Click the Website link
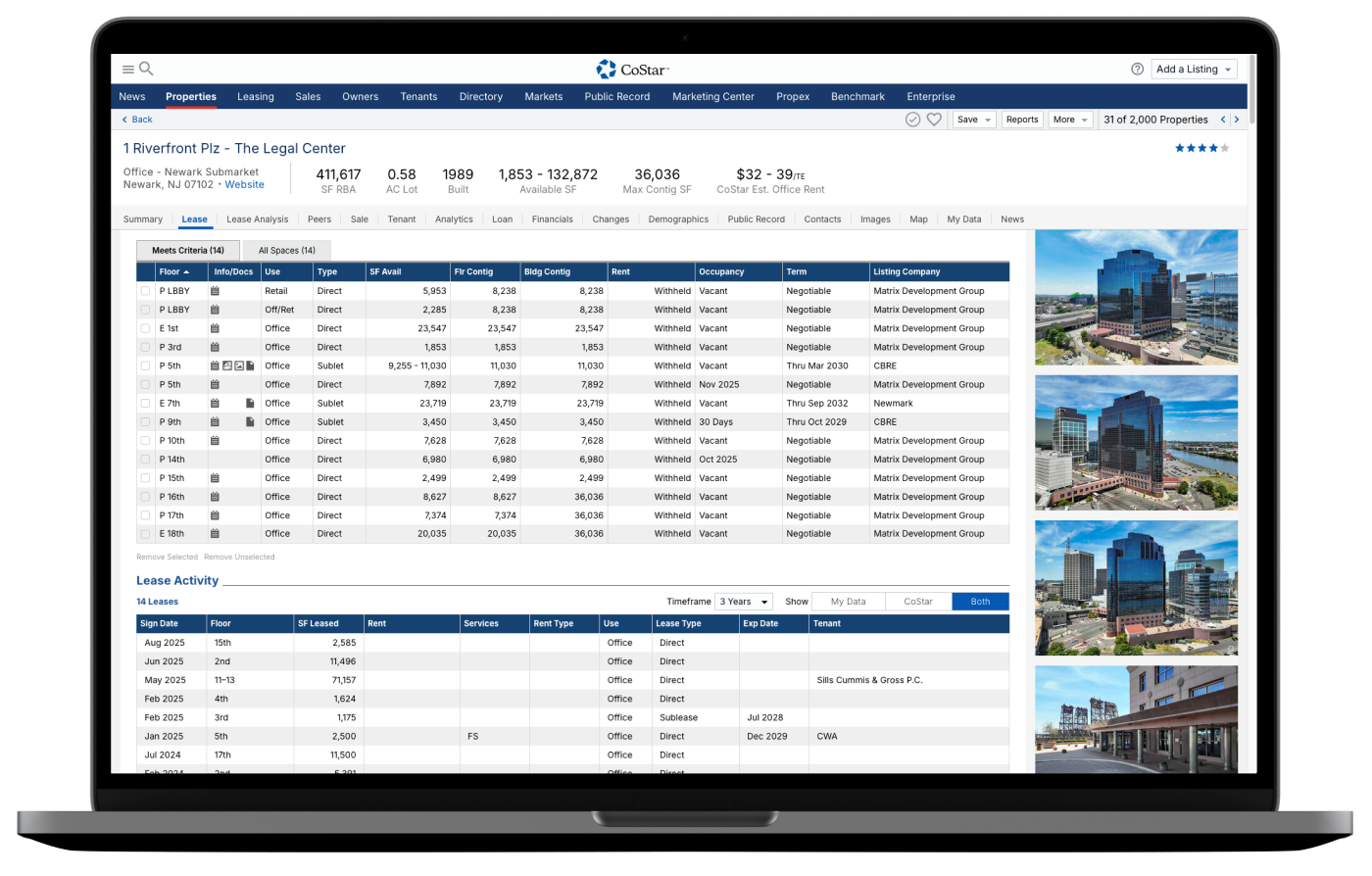Screen dimensions: 1372x876 coord(244,184)
